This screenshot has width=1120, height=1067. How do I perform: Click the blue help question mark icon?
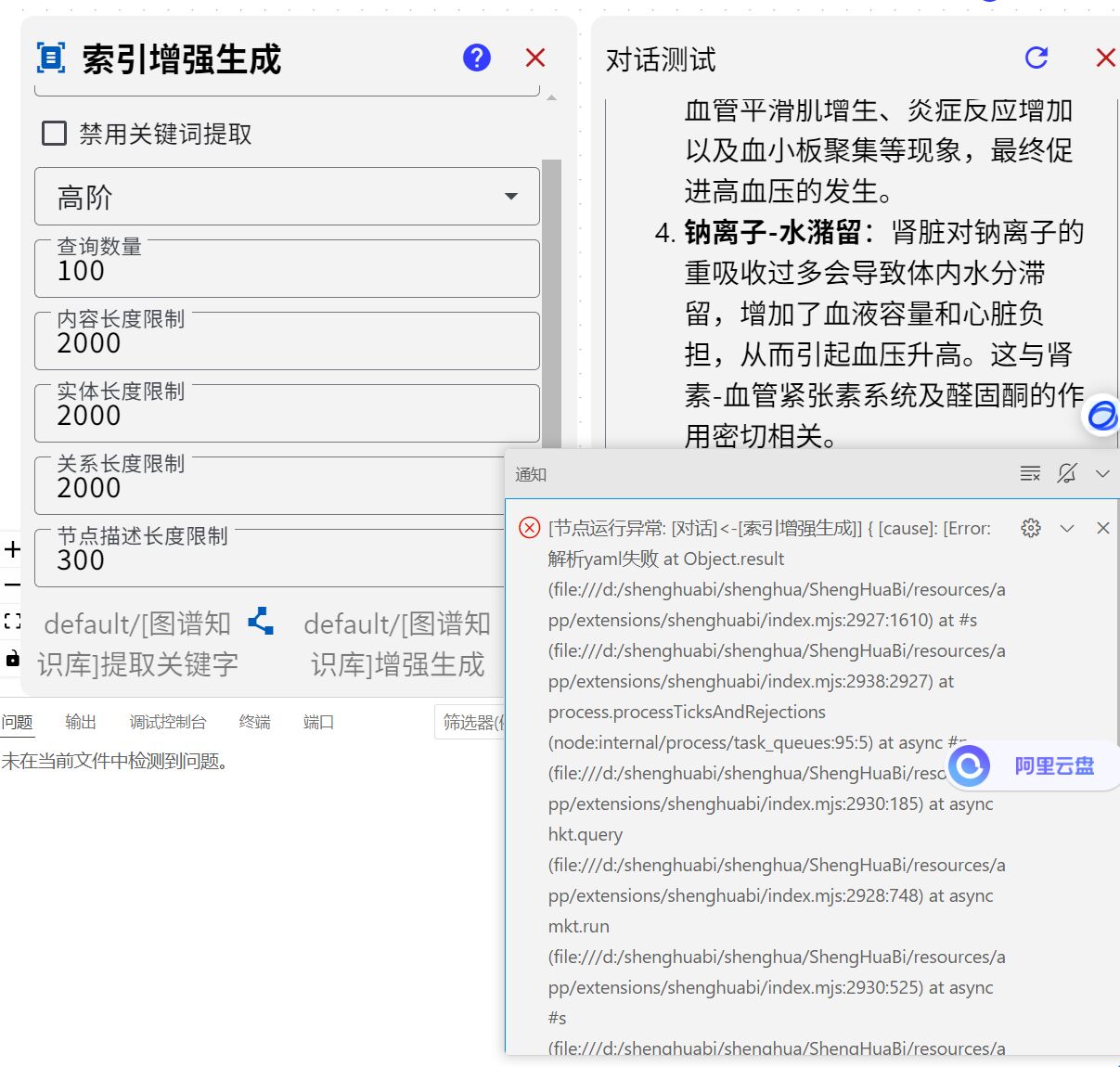point(476,58)
